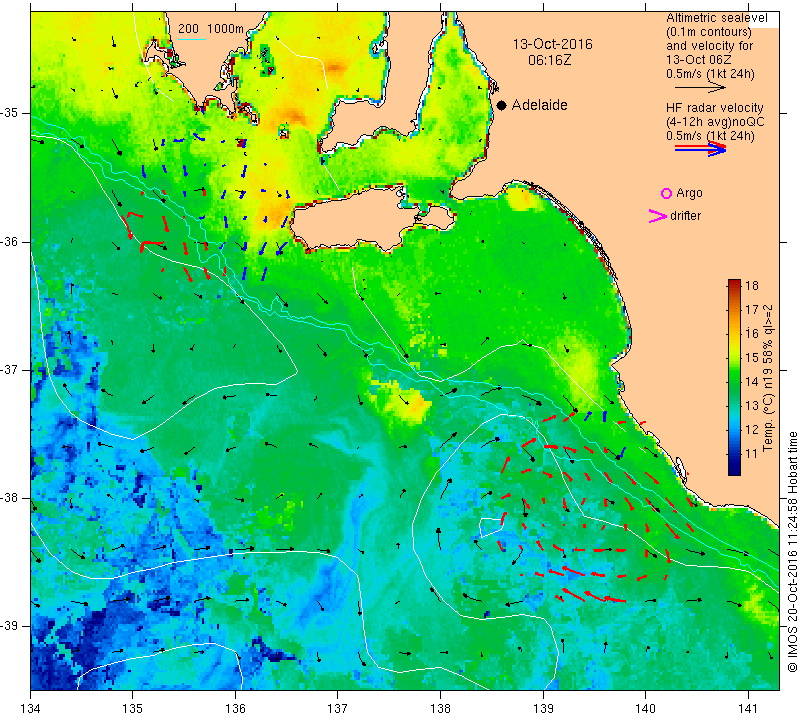Click the 'HF radar velocity' legend heading
The width and height of the screenshot is (800, 720).
tap(714, 108)
